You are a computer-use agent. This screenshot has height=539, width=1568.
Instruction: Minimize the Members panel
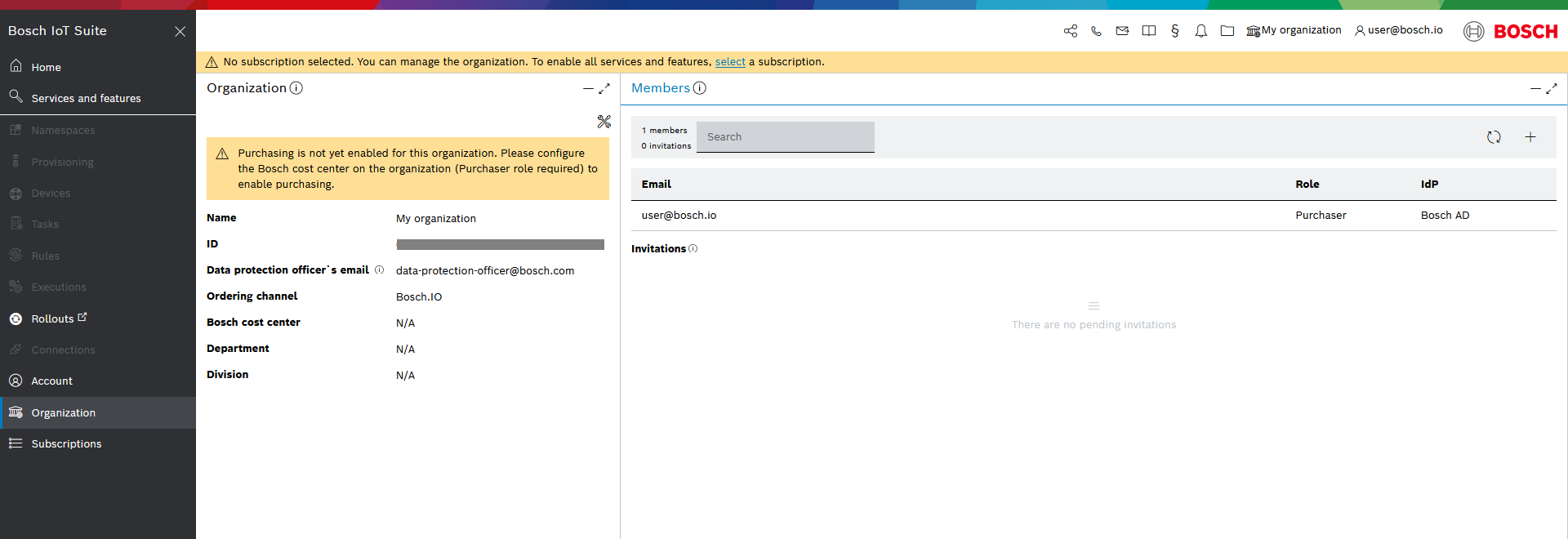pos(1535,88)
